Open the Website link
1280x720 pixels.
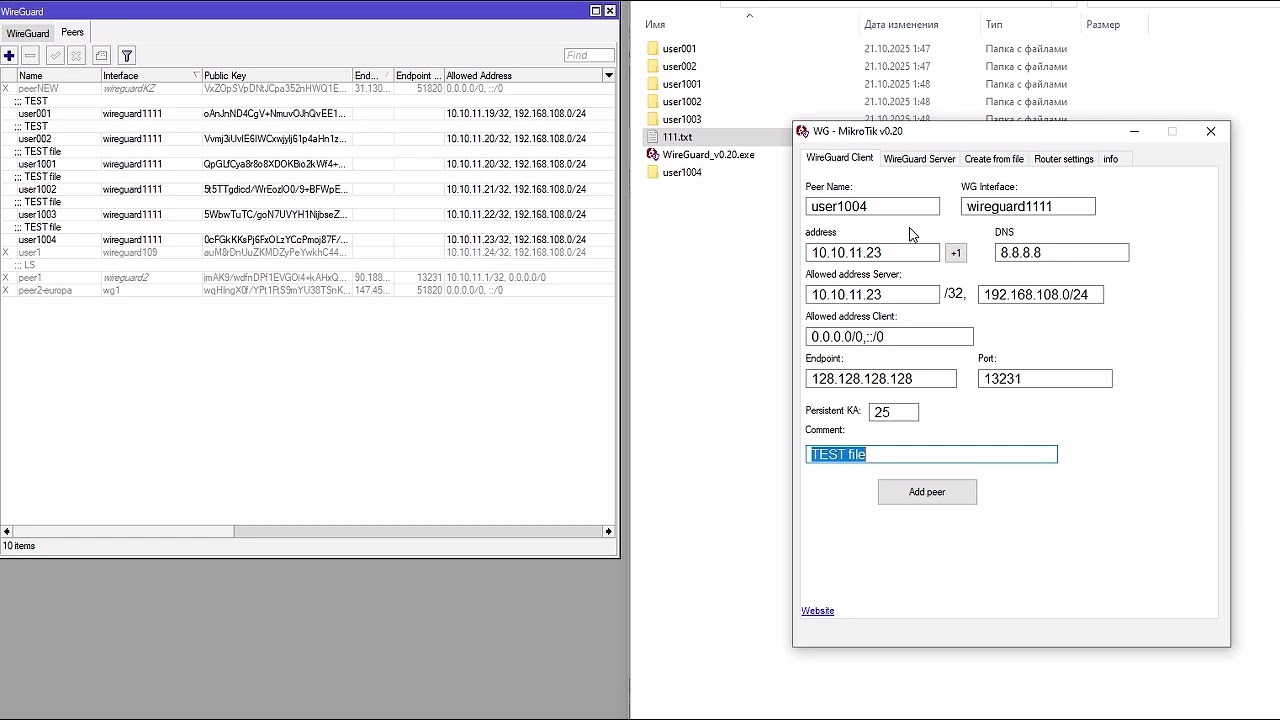pyautogui.click(x=817, y=611)
